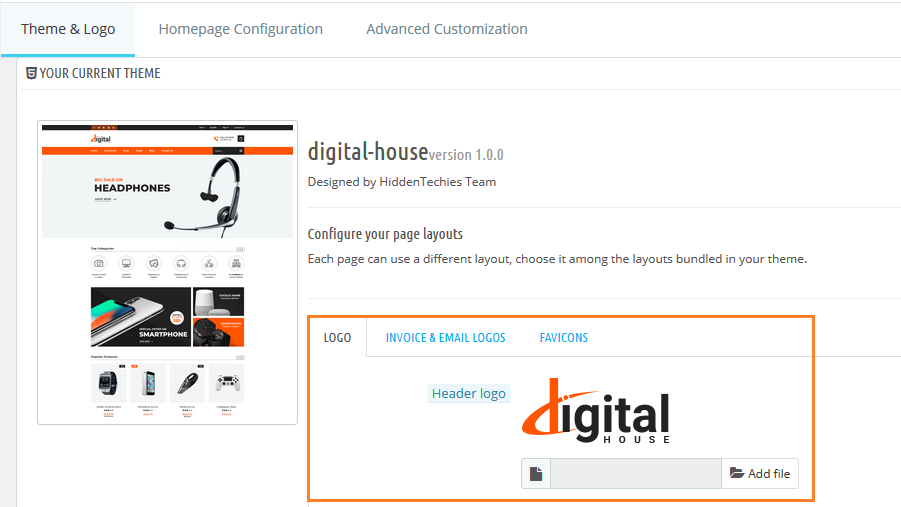The height and width of the screenshot is (507, 901).
Task: Click the empty header logo file field
Action: pos(635,474)
